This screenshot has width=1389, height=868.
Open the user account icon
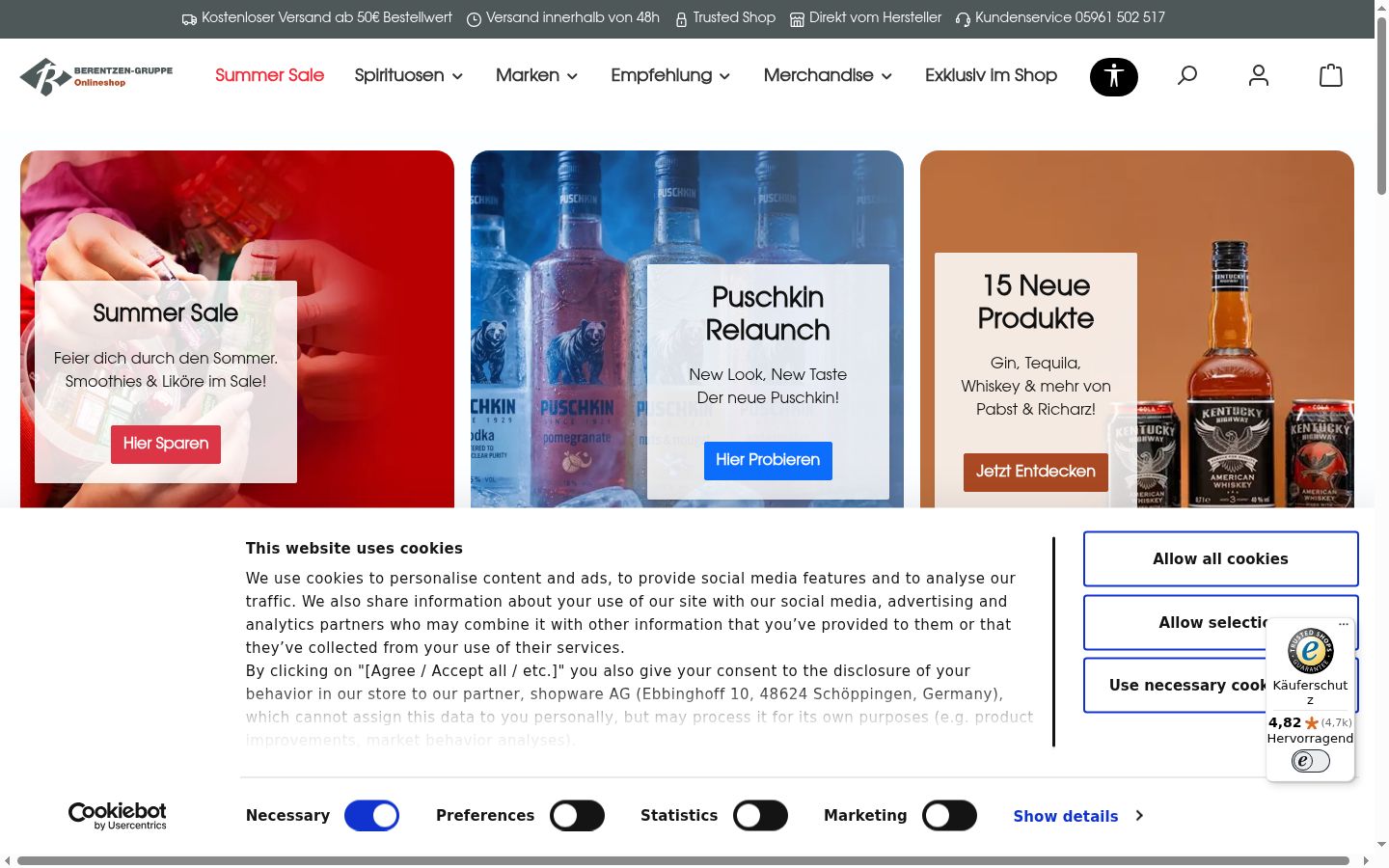click(x=1259, y=75)
